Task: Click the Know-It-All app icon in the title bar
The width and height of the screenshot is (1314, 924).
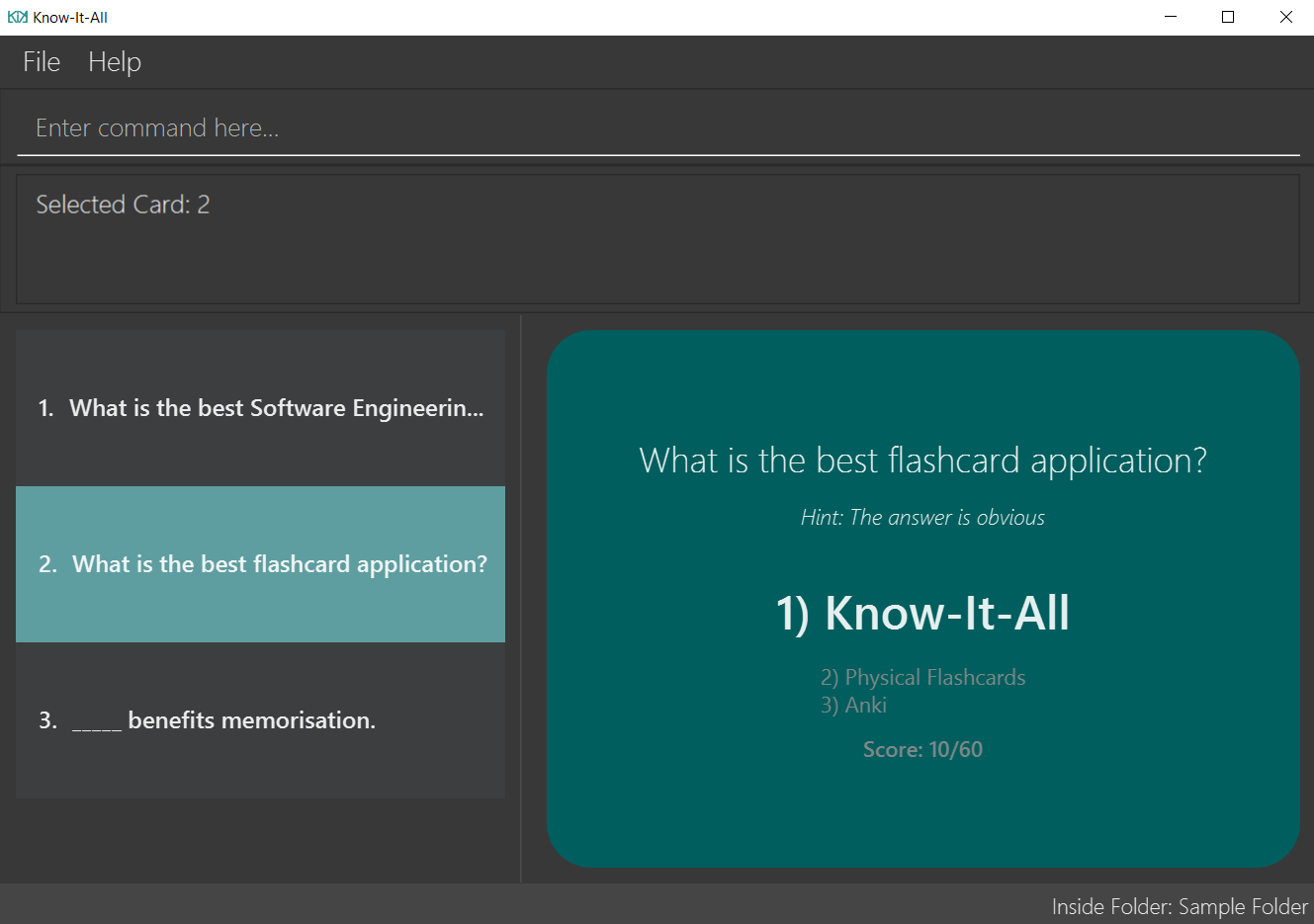Action: [x=17, y=17]
